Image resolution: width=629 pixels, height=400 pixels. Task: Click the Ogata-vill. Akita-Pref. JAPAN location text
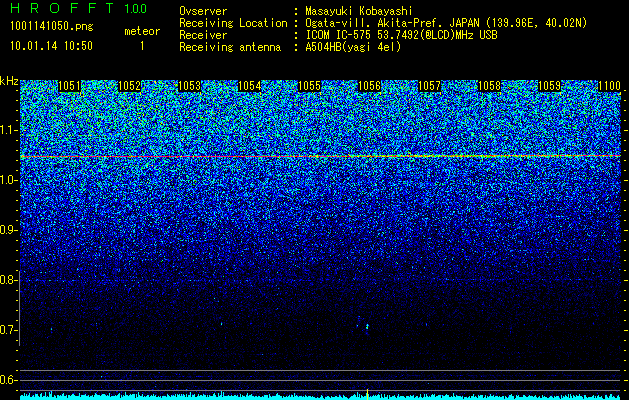pos(446,23)
